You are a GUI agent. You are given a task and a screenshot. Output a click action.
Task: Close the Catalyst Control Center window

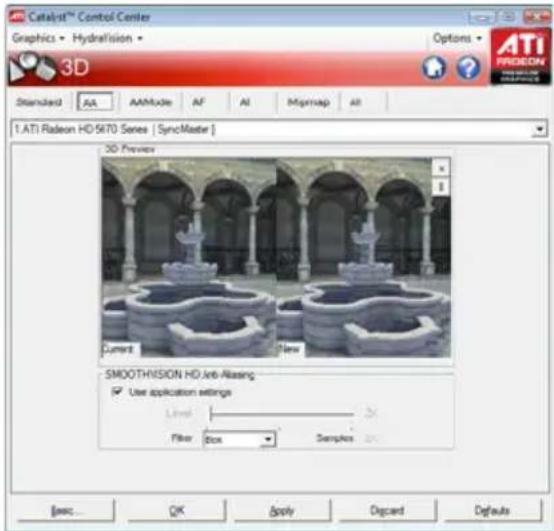click(x=536, y=17)
